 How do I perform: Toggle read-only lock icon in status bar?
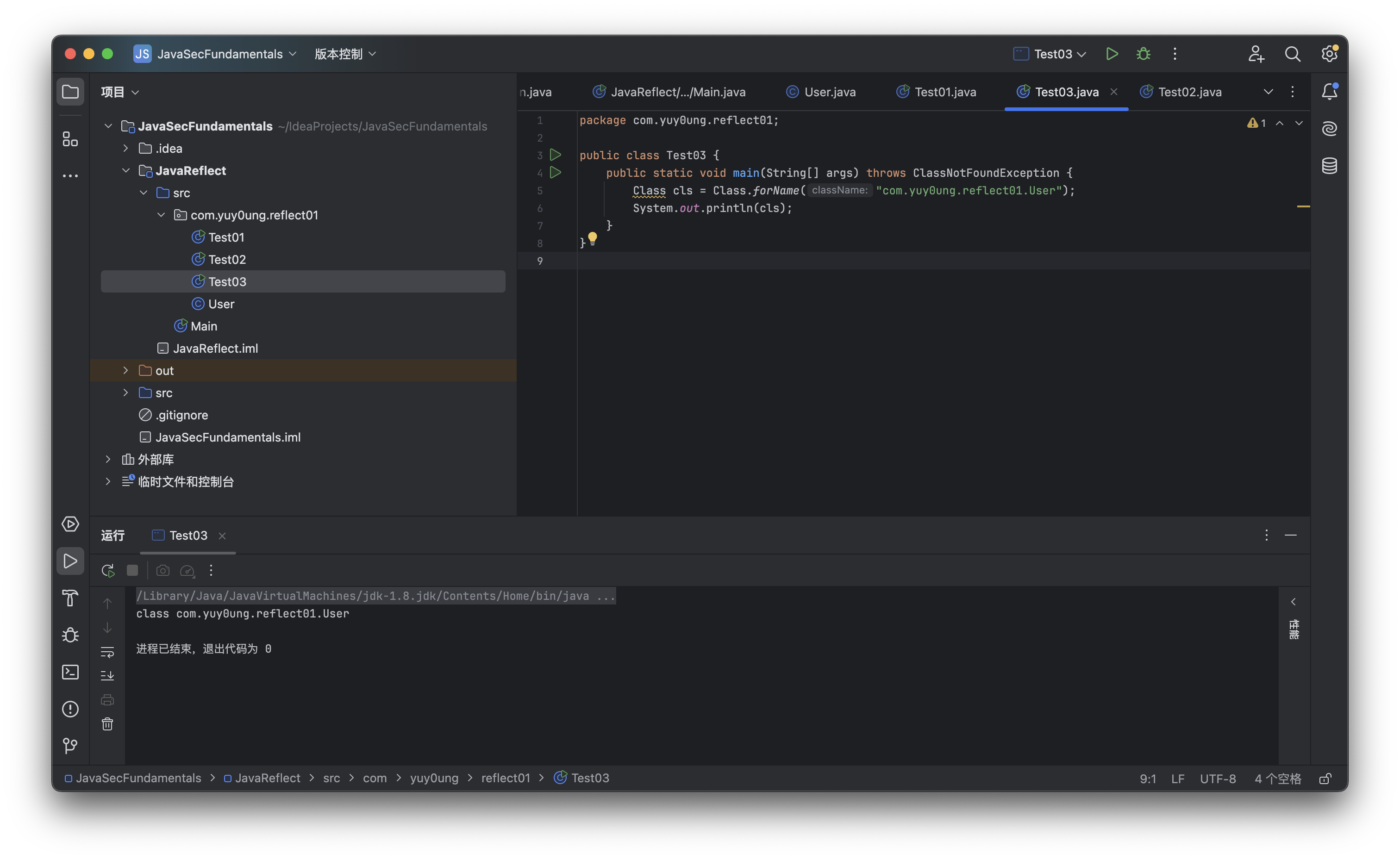1325,779
